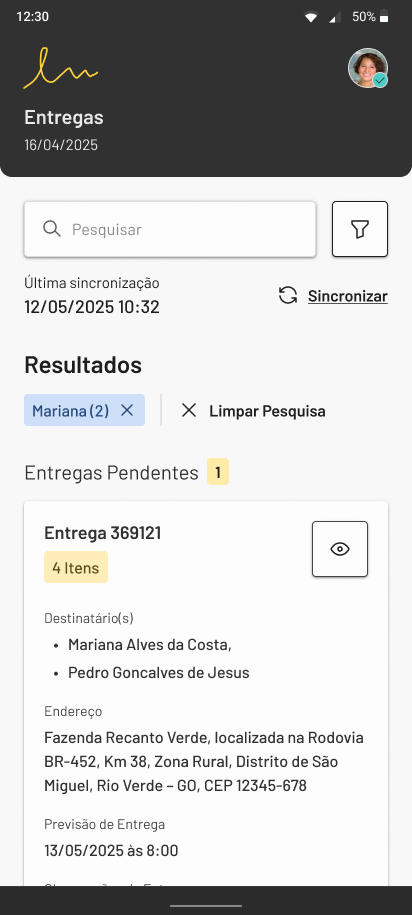Tap the green verified badge on avatar
Image resolution: width=412 pixels, height=915 pixels.
coord(380,81)
